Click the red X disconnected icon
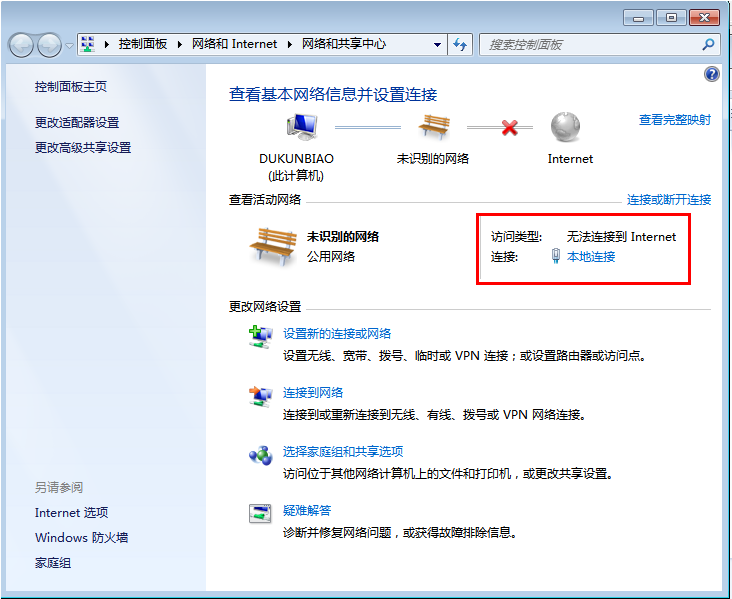Viewport: 732px width, 599px height. coord(510,128)
